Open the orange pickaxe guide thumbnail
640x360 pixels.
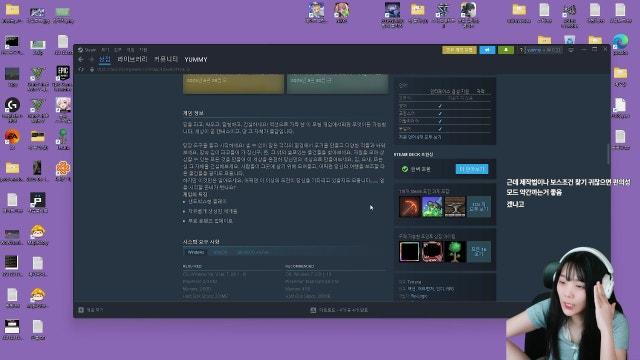click(409, 207)
